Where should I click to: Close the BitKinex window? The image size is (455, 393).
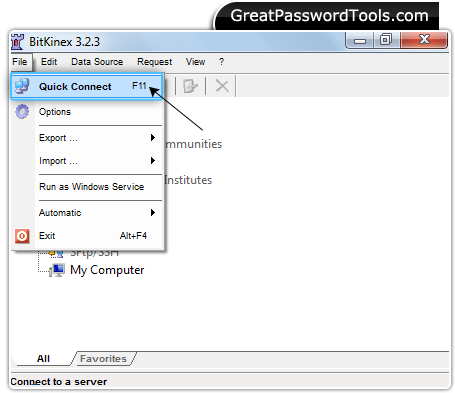click(x=424, y=40)
